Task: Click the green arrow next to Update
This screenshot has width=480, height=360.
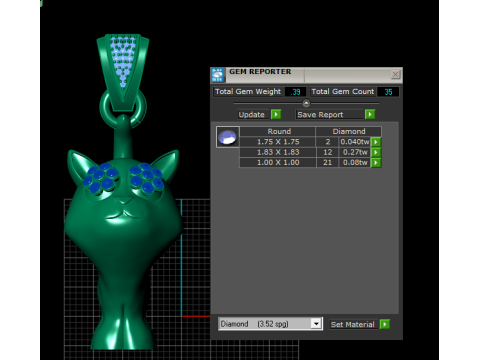Action: tap(276, 114)
